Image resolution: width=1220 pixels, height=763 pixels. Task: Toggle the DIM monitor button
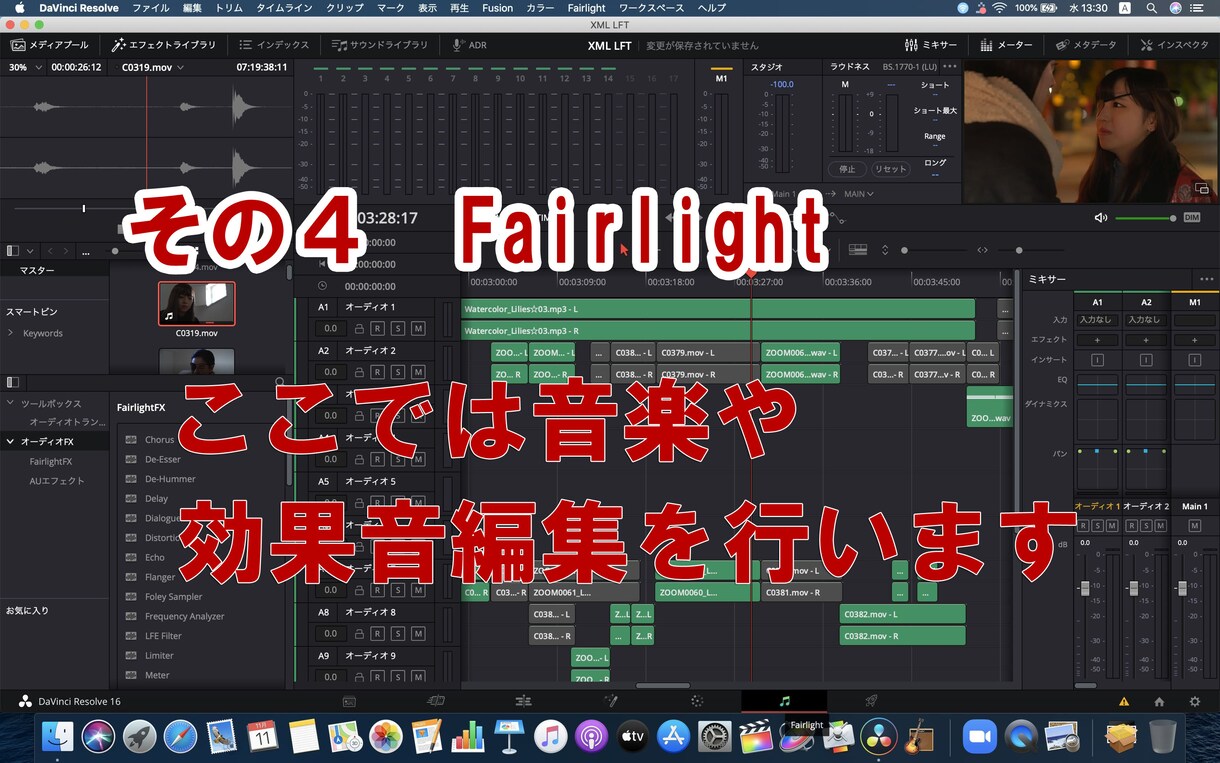pos(1191,218)
